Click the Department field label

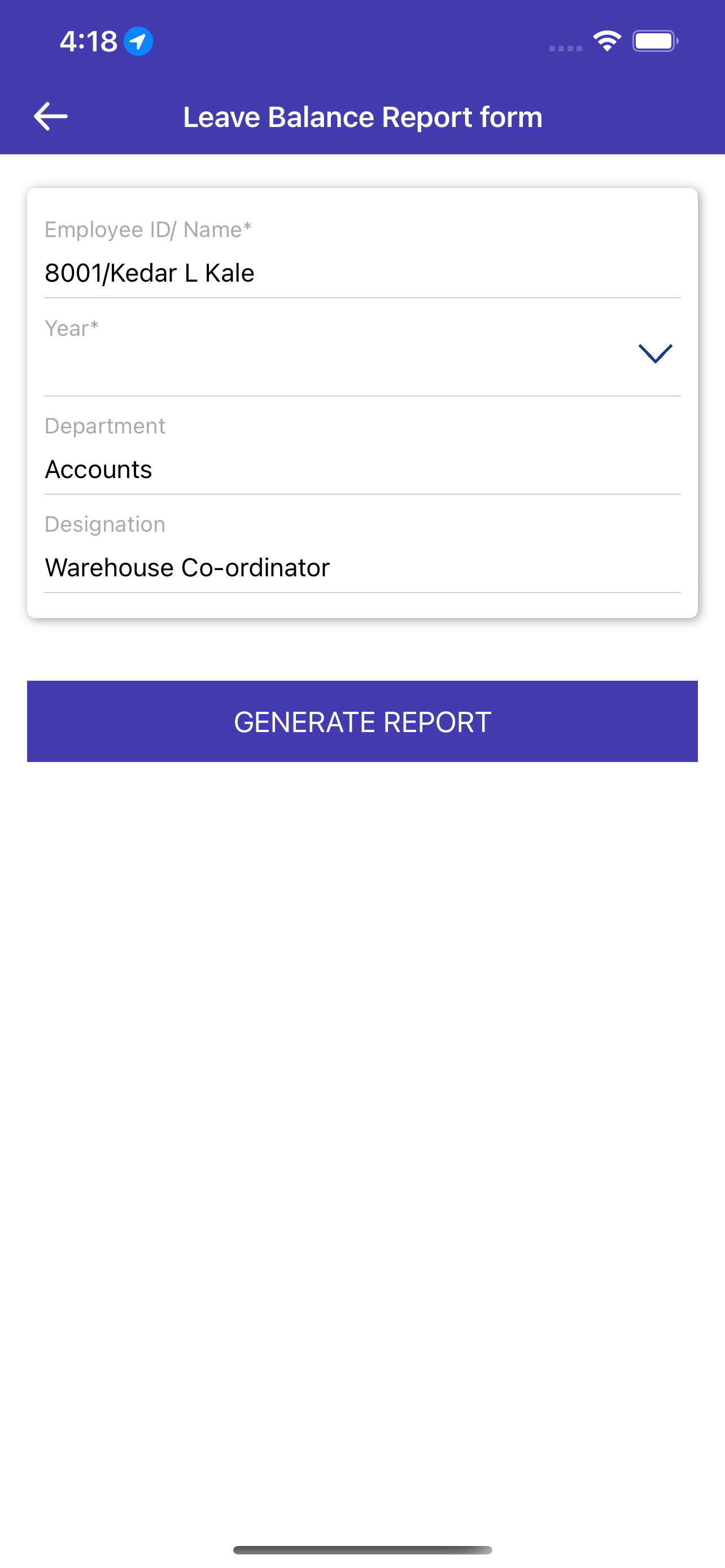click(x=104, y=426)
